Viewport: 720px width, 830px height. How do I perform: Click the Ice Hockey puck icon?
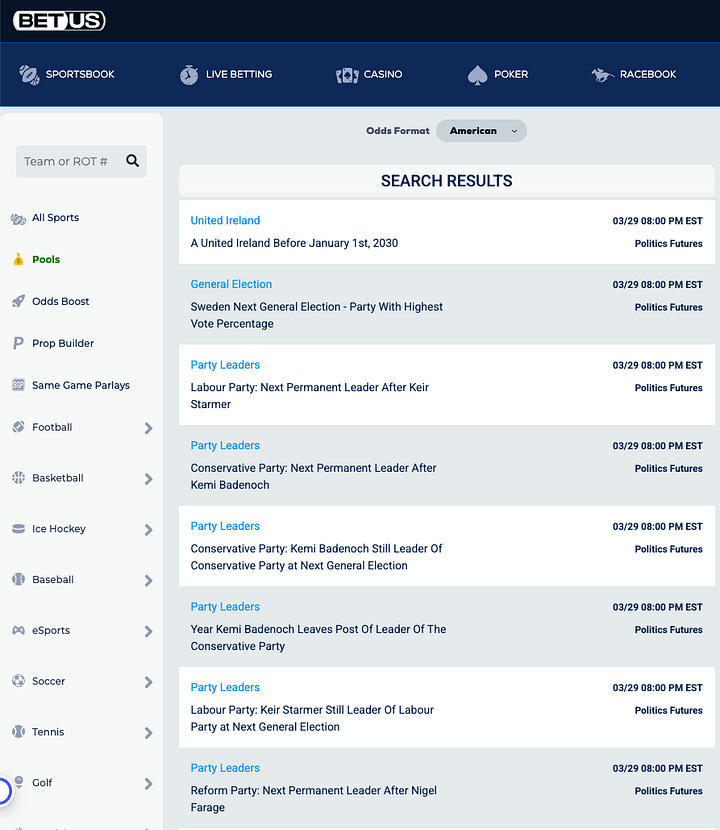(x=19, y=528)
